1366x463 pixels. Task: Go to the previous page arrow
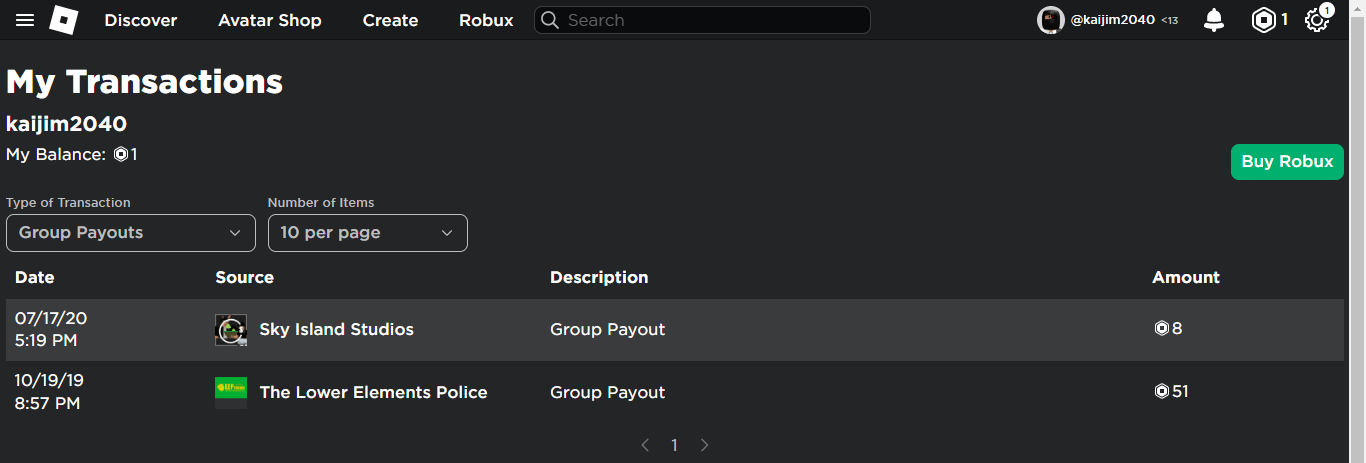(x=645, y=445)
